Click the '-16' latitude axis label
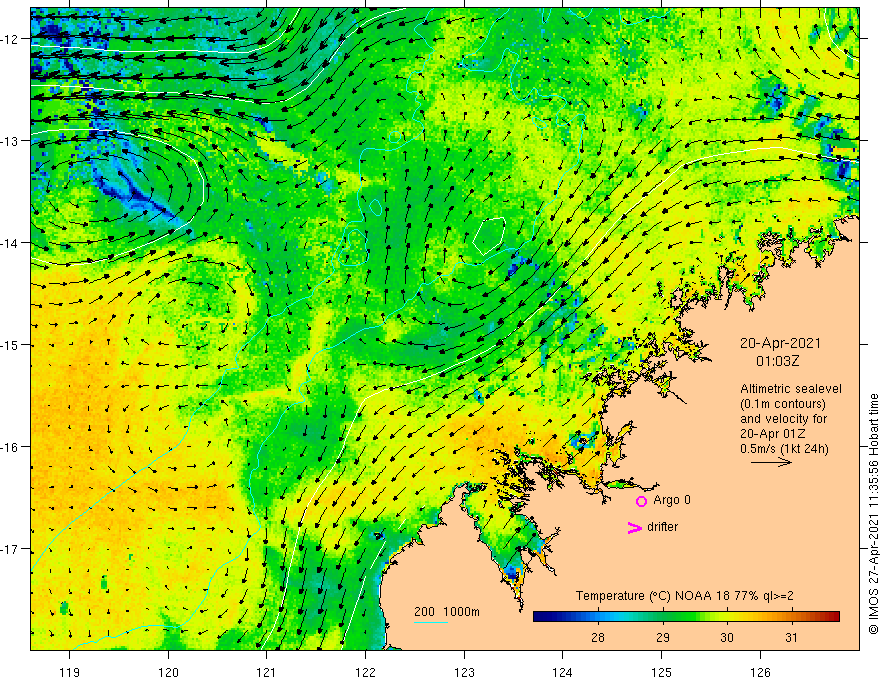The width and height of the screenshot is (880, 680). point(10,447)
